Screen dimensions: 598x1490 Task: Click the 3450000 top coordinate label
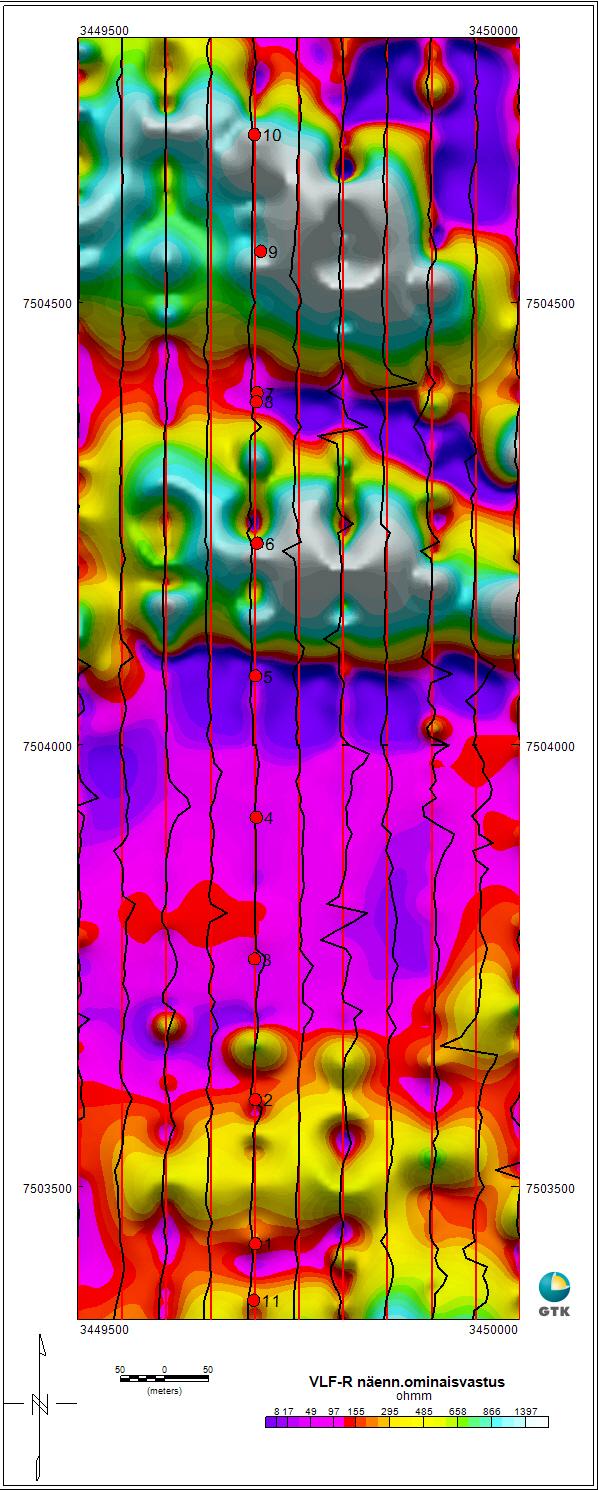coord(494,30)
